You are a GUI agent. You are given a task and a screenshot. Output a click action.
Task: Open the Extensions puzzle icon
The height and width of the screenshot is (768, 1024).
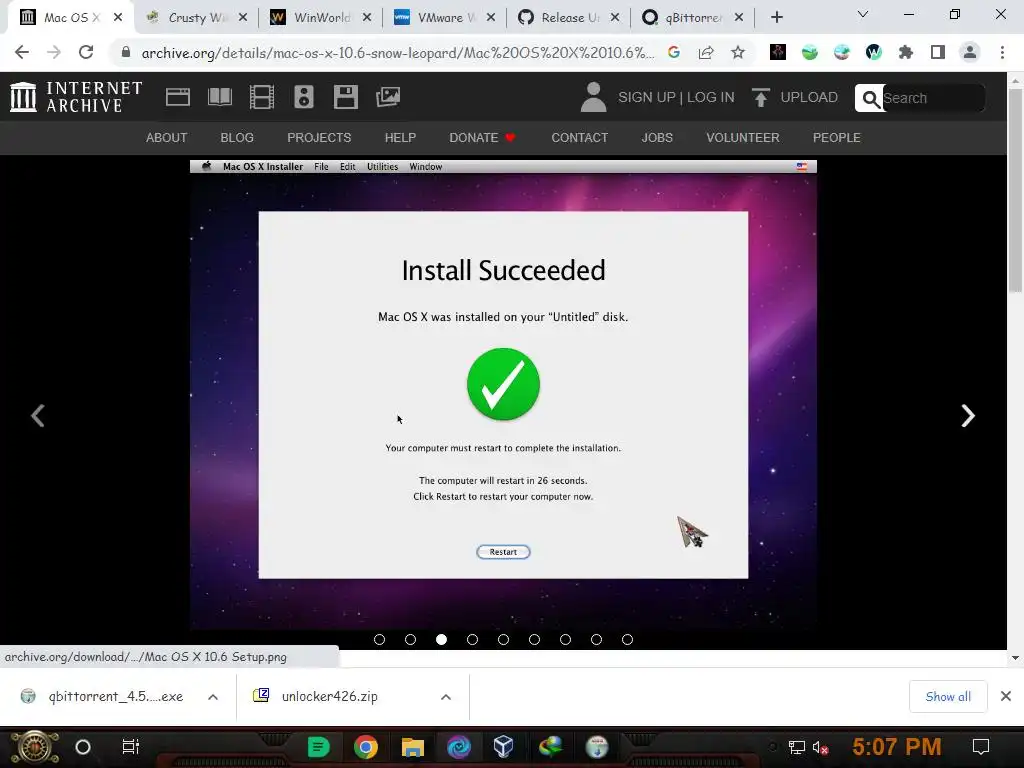click(906, 52)
